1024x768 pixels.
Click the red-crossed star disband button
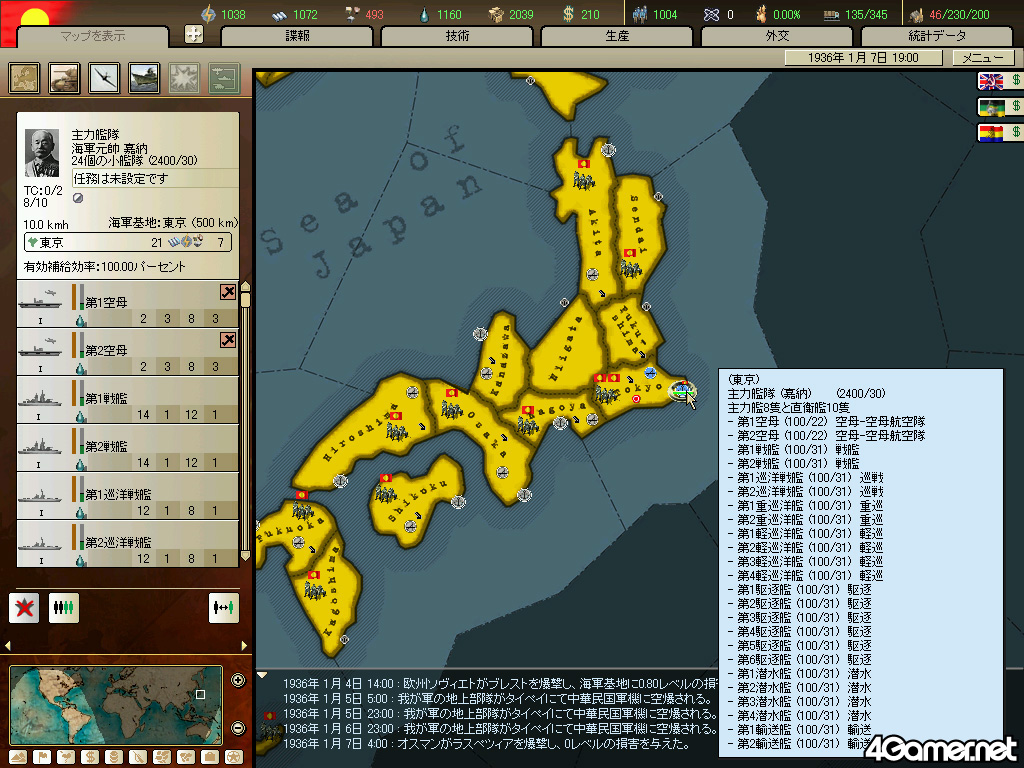click(x=24, y=608)
